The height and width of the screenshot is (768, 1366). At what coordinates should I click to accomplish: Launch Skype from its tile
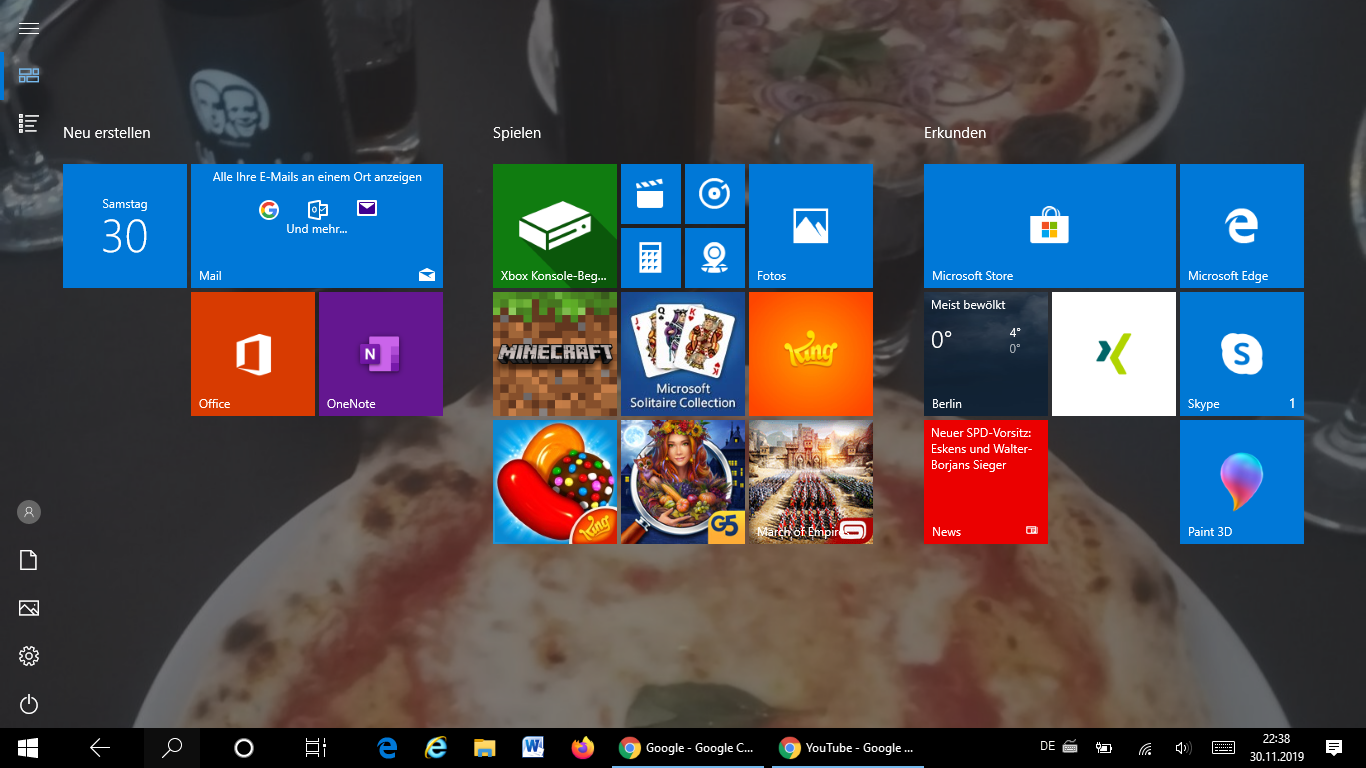(1241, 354)
